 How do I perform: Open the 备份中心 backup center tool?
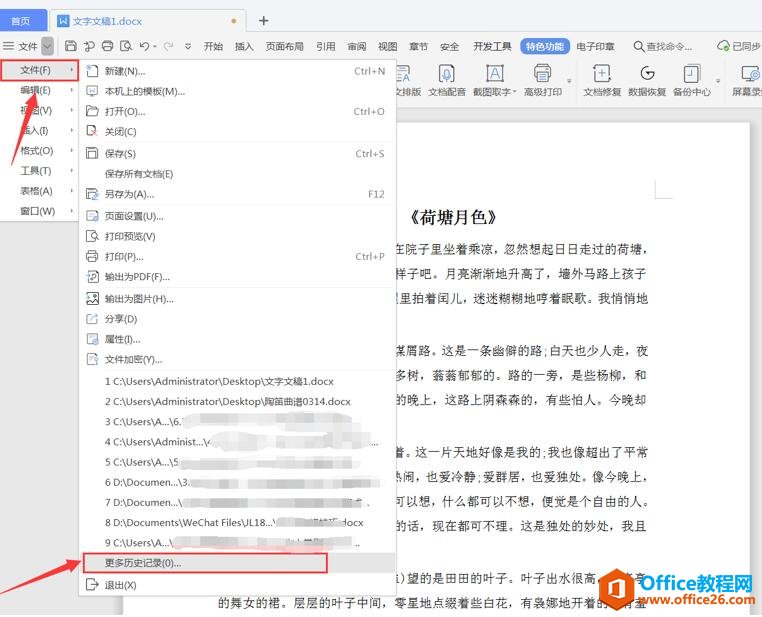[692, 80]
